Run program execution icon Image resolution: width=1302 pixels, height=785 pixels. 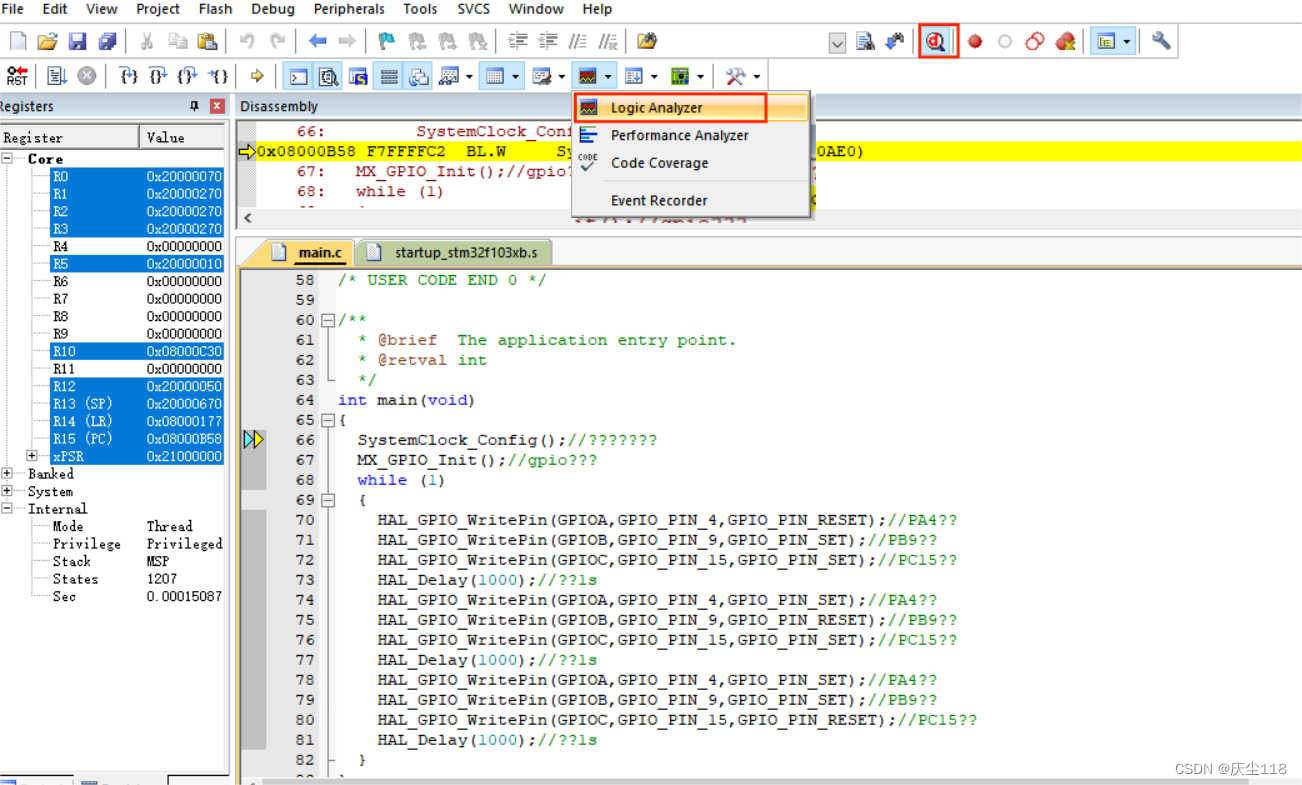57,76
